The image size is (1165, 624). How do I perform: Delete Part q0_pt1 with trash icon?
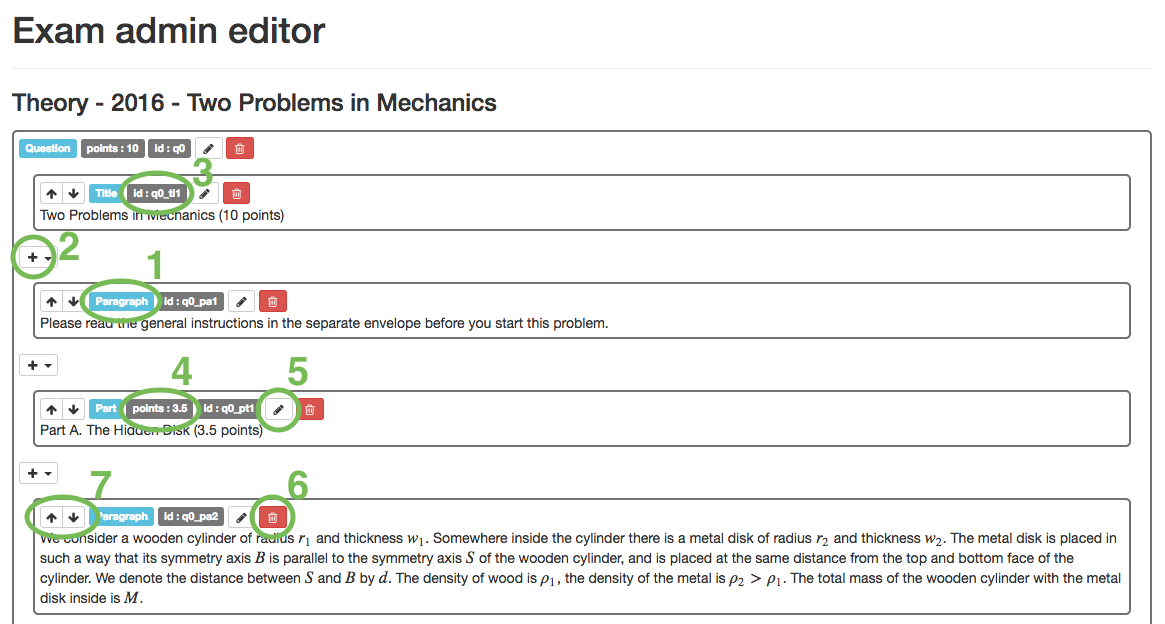coord(310,409)
